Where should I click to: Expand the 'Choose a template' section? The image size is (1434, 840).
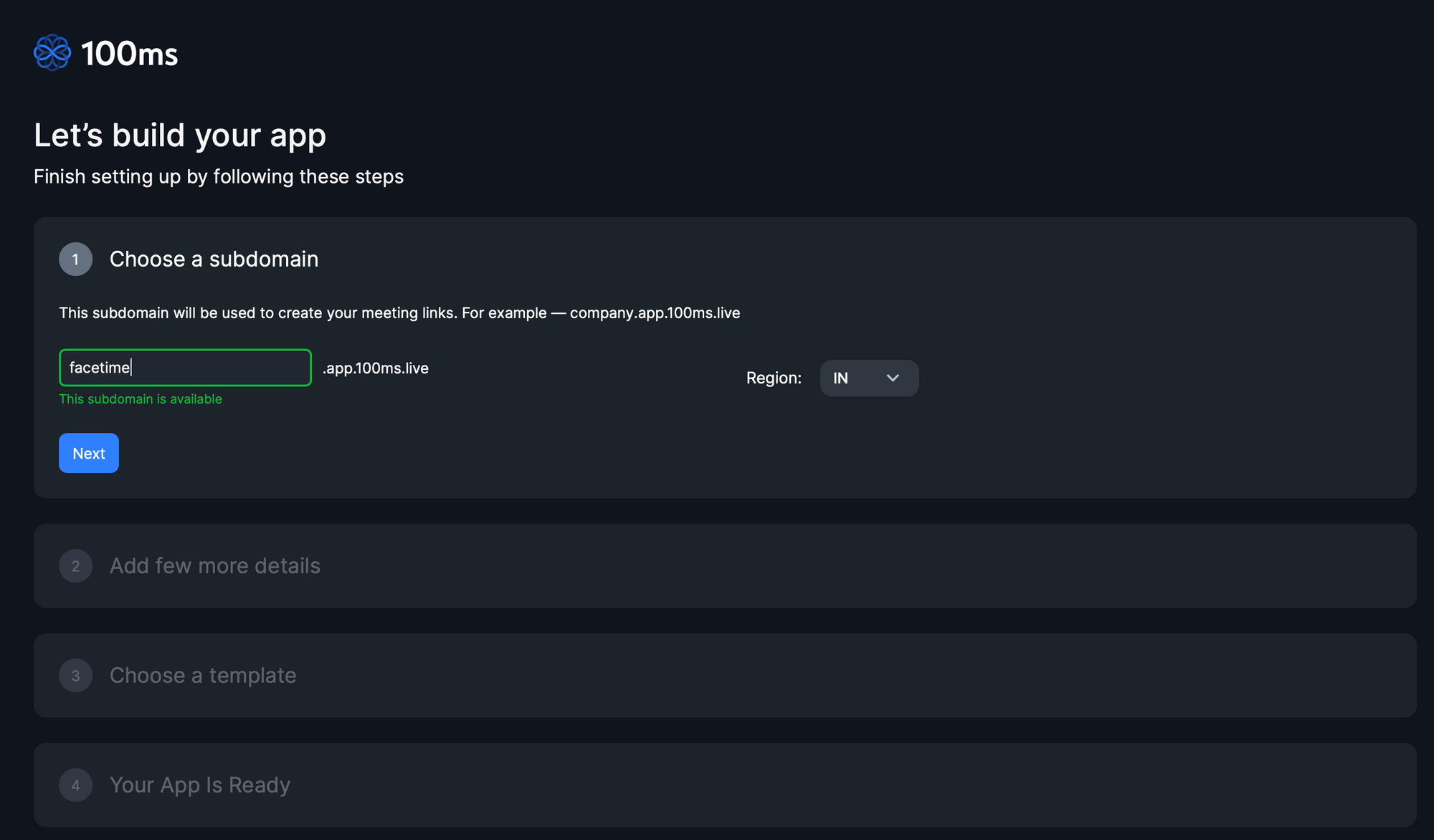[203, 675]
